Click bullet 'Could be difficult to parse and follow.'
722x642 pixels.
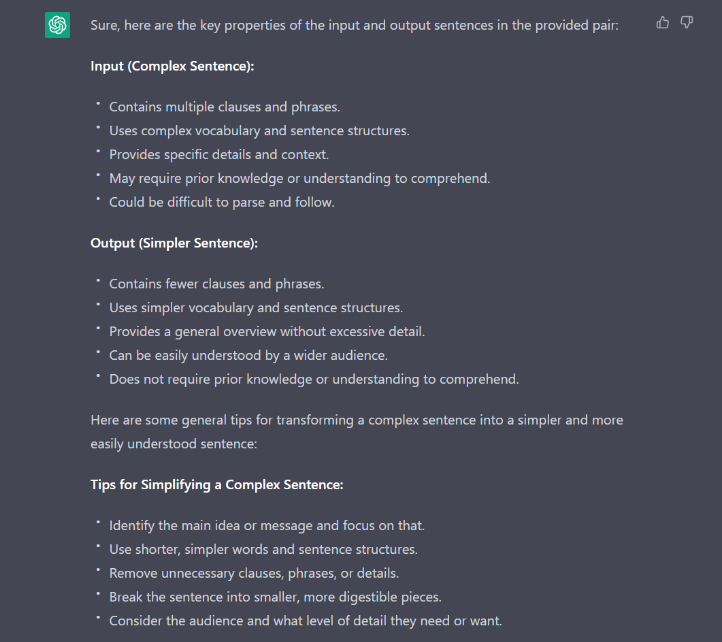(221, 202)
